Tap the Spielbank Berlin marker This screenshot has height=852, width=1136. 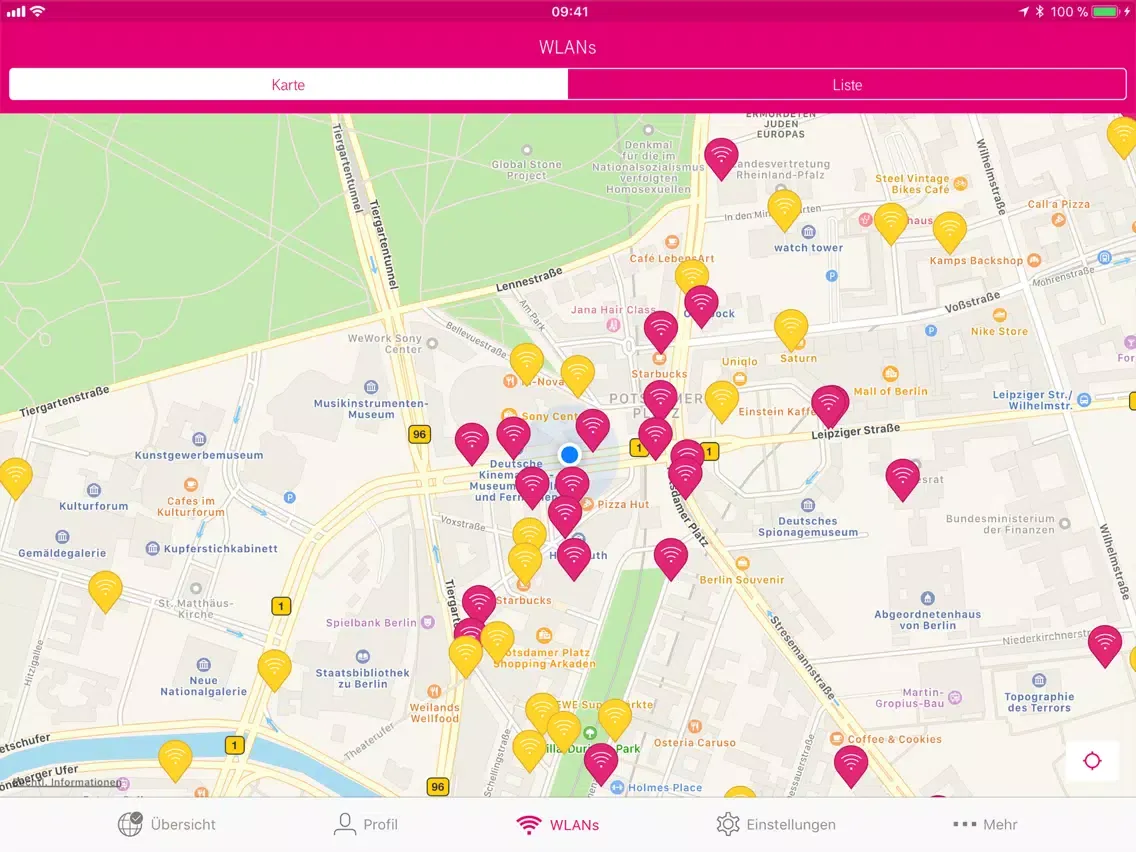tap(427, 622)
